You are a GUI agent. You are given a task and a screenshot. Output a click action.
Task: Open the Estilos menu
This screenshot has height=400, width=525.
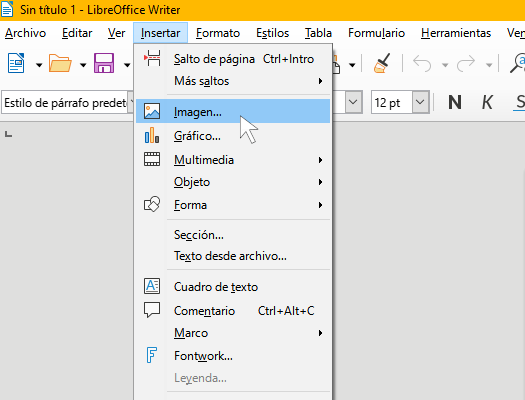pos(273,33)
